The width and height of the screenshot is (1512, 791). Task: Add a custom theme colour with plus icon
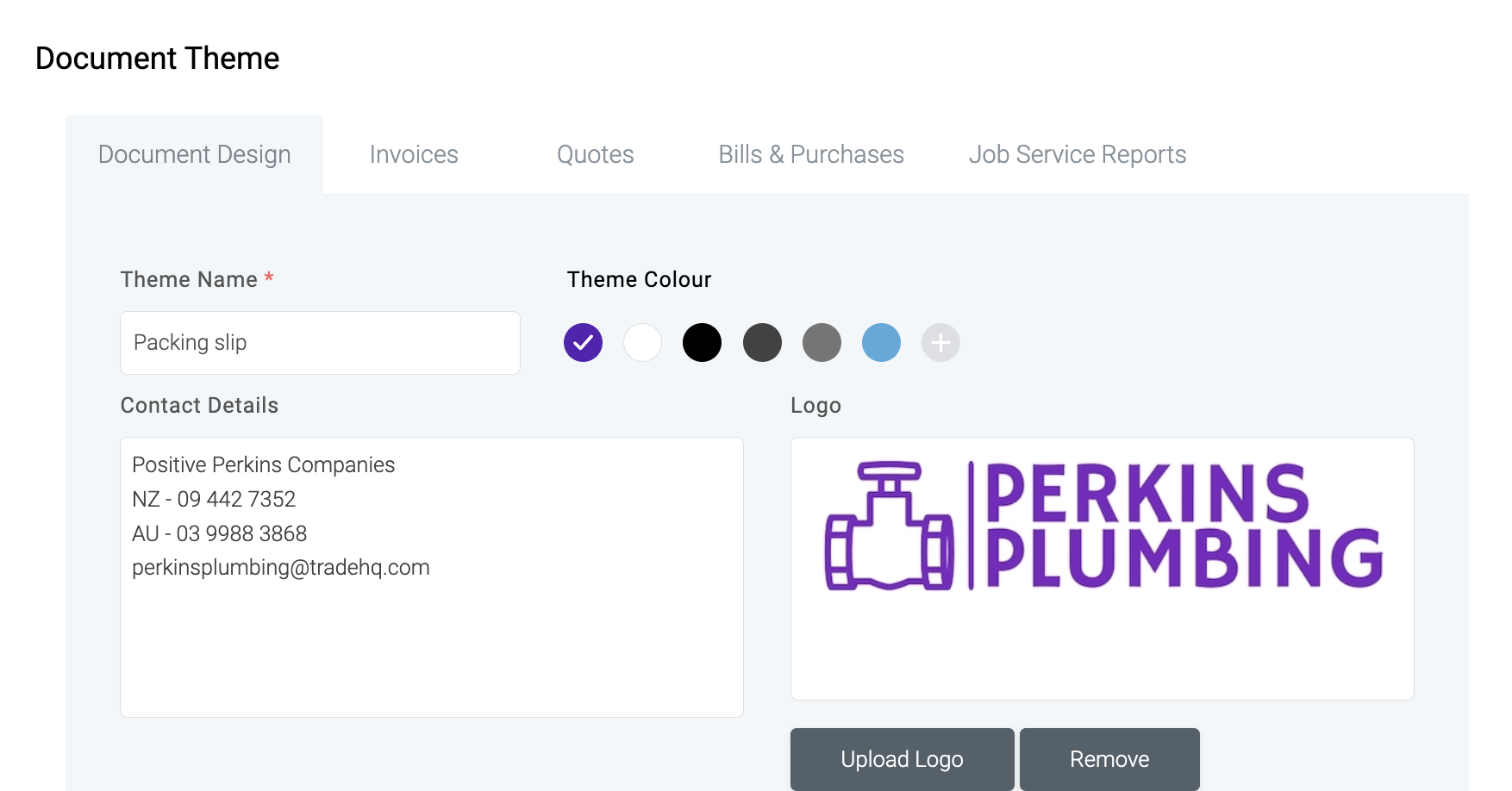940,343
